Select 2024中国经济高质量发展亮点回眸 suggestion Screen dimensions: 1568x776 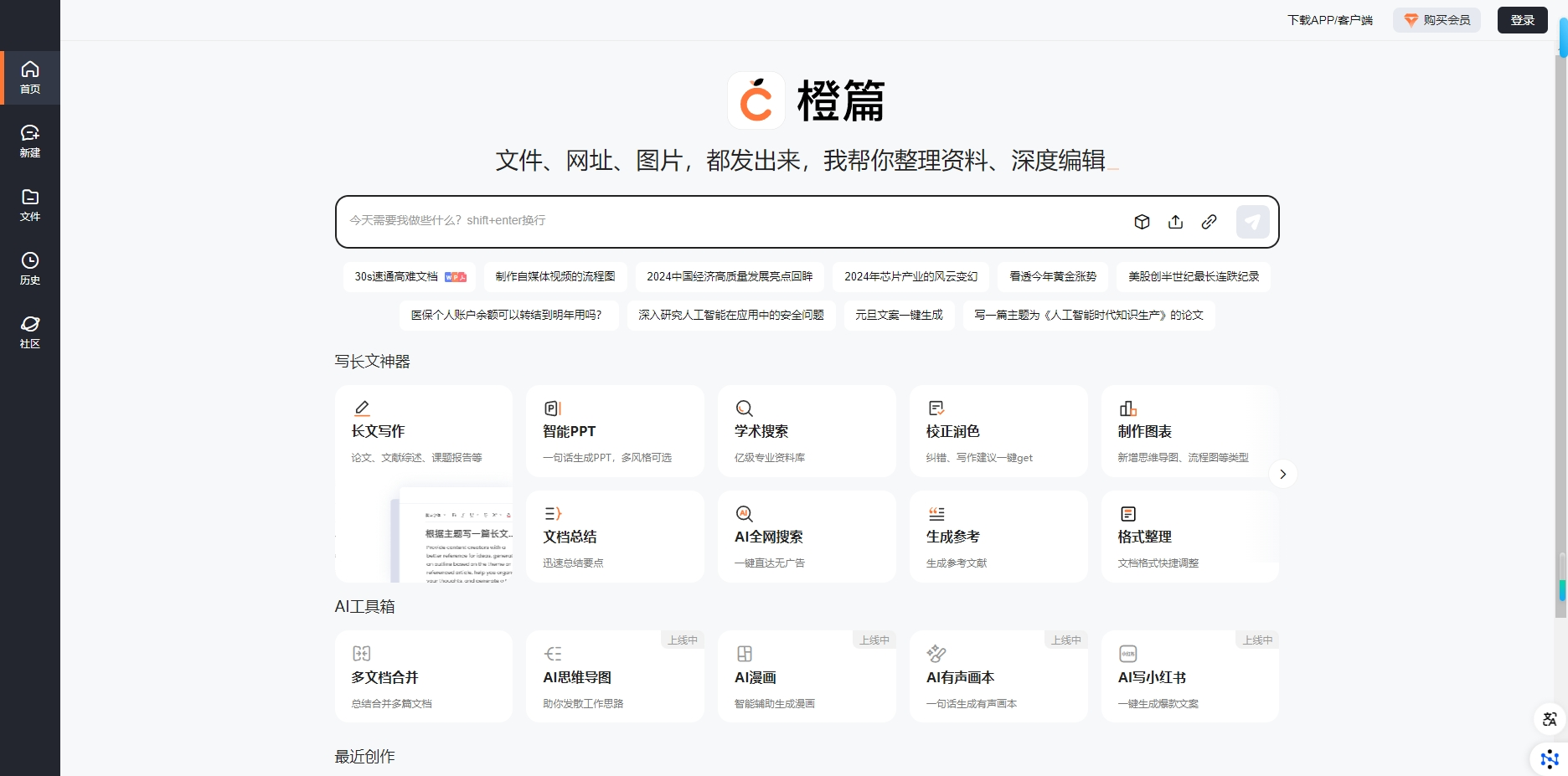(x=730, y=276)
